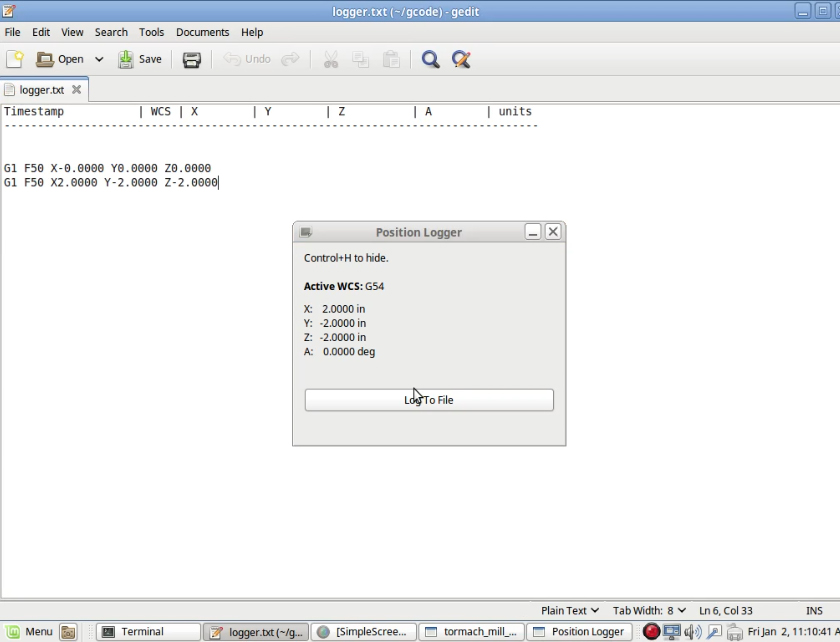Click the volume speaker tray icon
This screenshot has height=642, width=840.
point(692,632)
